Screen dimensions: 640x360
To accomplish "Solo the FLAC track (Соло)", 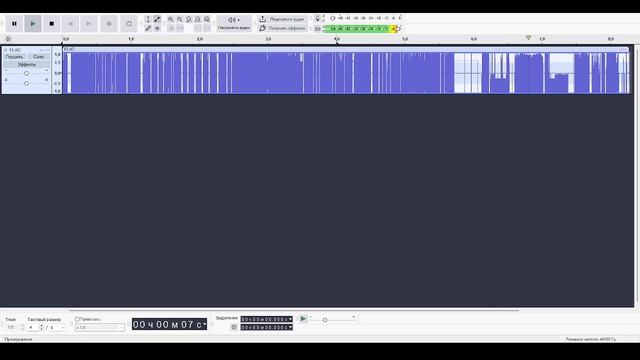I will tap(38, 57).
